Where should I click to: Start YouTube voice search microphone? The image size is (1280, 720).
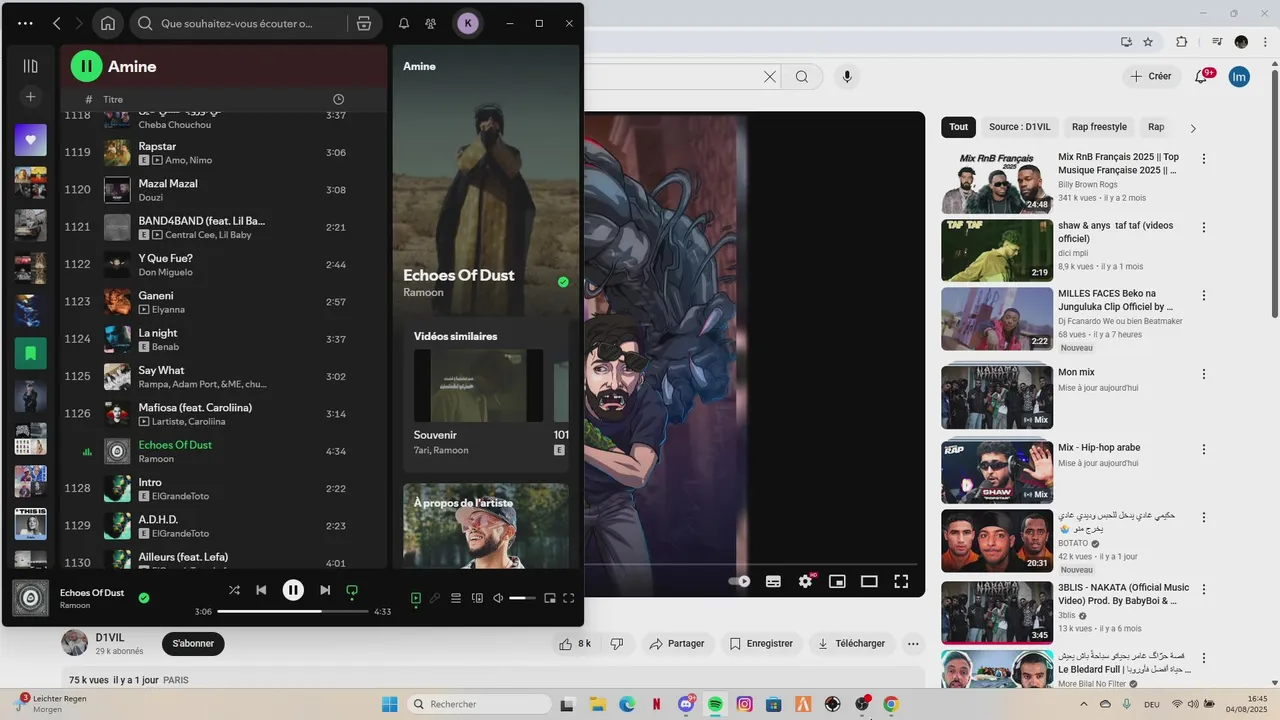click(x=847, y=77)
